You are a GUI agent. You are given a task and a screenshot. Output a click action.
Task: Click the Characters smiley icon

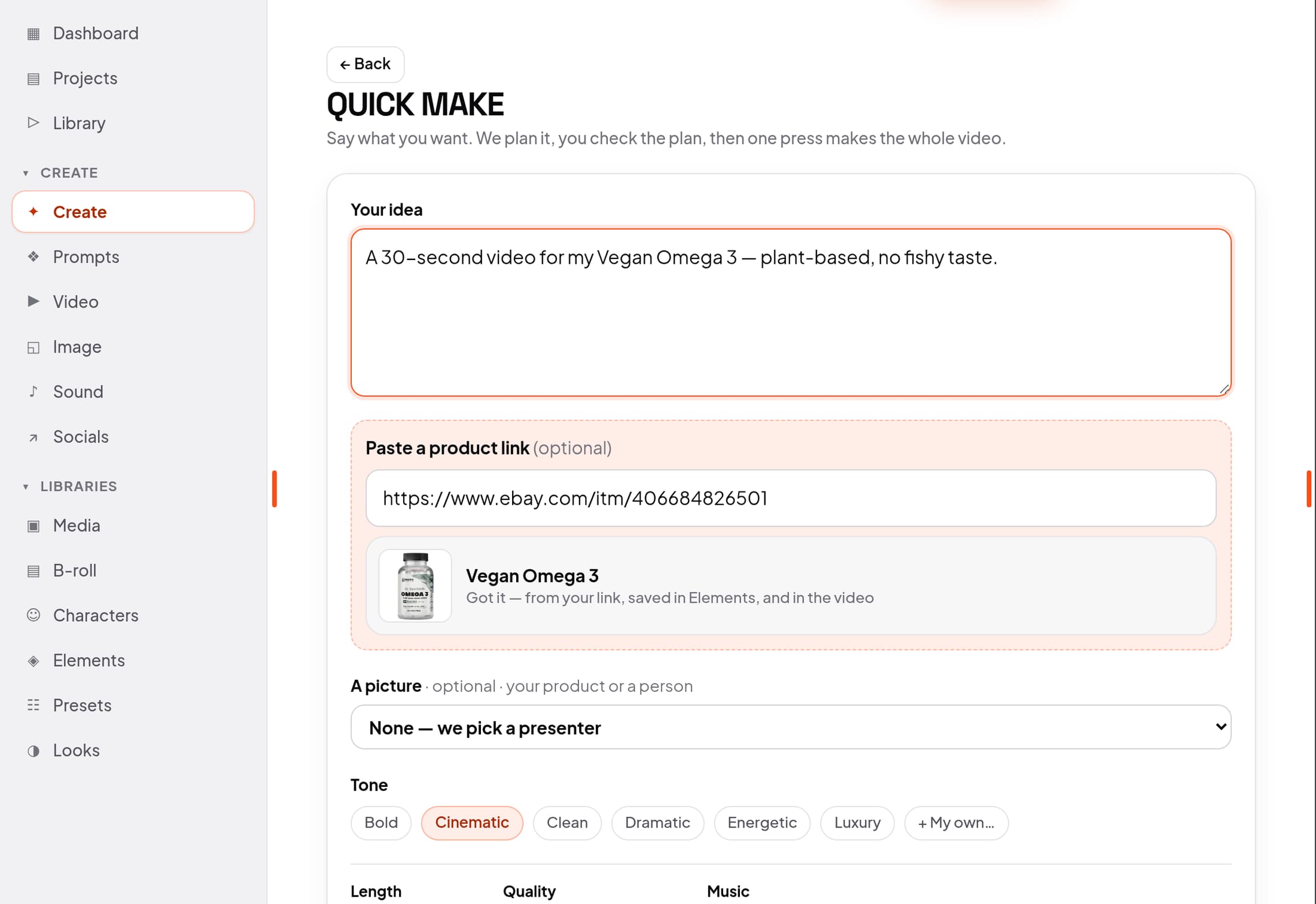(33, 615)
